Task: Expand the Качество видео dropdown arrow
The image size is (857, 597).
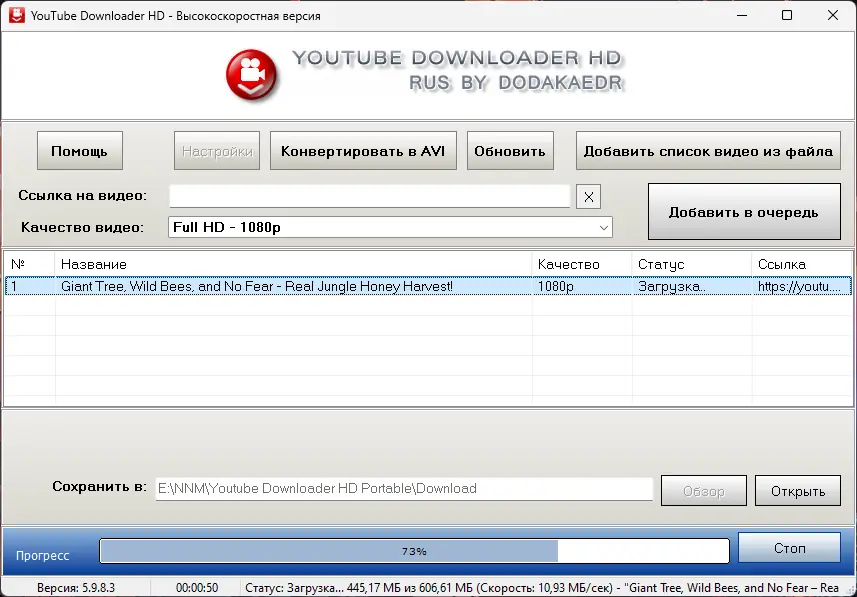Action: tap(603, 227)
